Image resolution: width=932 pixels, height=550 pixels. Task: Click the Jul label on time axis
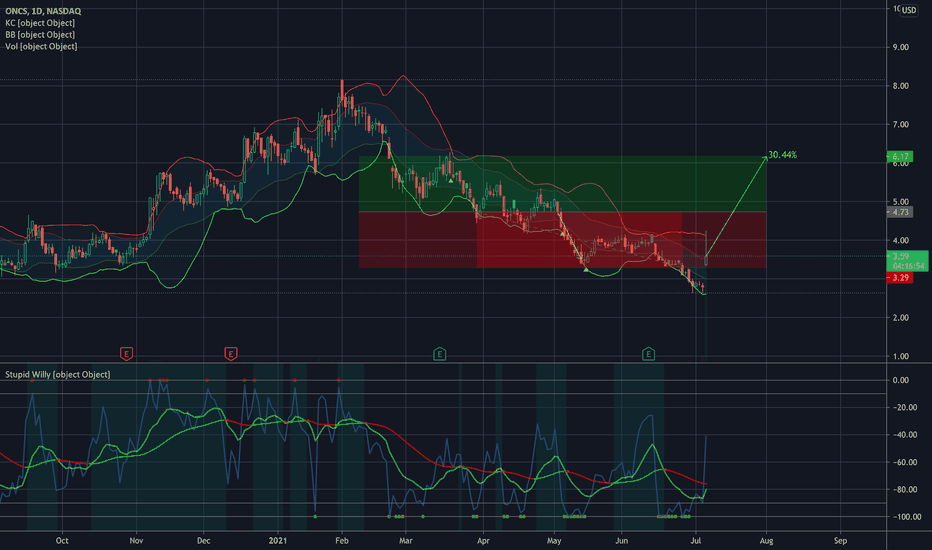point(696,540)
